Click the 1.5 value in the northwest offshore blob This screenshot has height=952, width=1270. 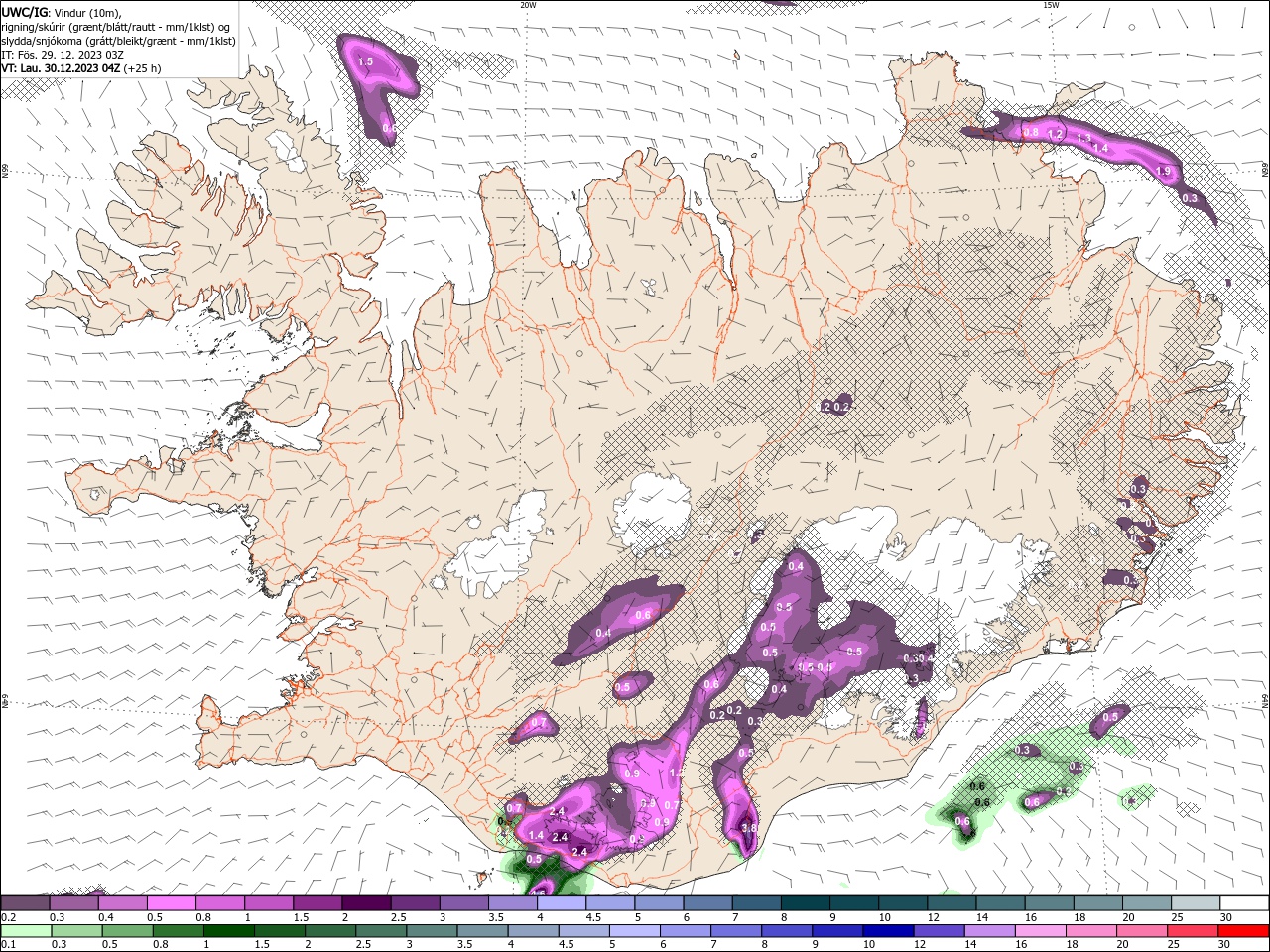(x=365, y=61)
